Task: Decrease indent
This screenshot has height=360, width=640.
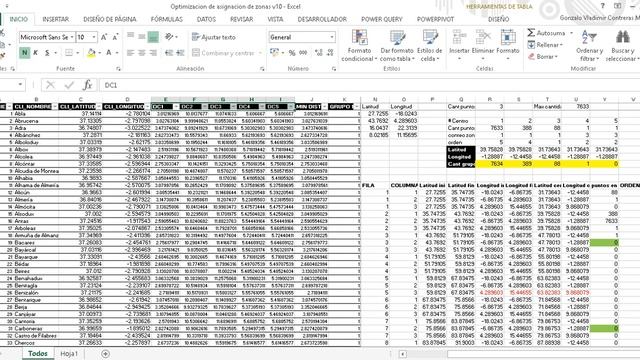Action: [x=169, y=53]
